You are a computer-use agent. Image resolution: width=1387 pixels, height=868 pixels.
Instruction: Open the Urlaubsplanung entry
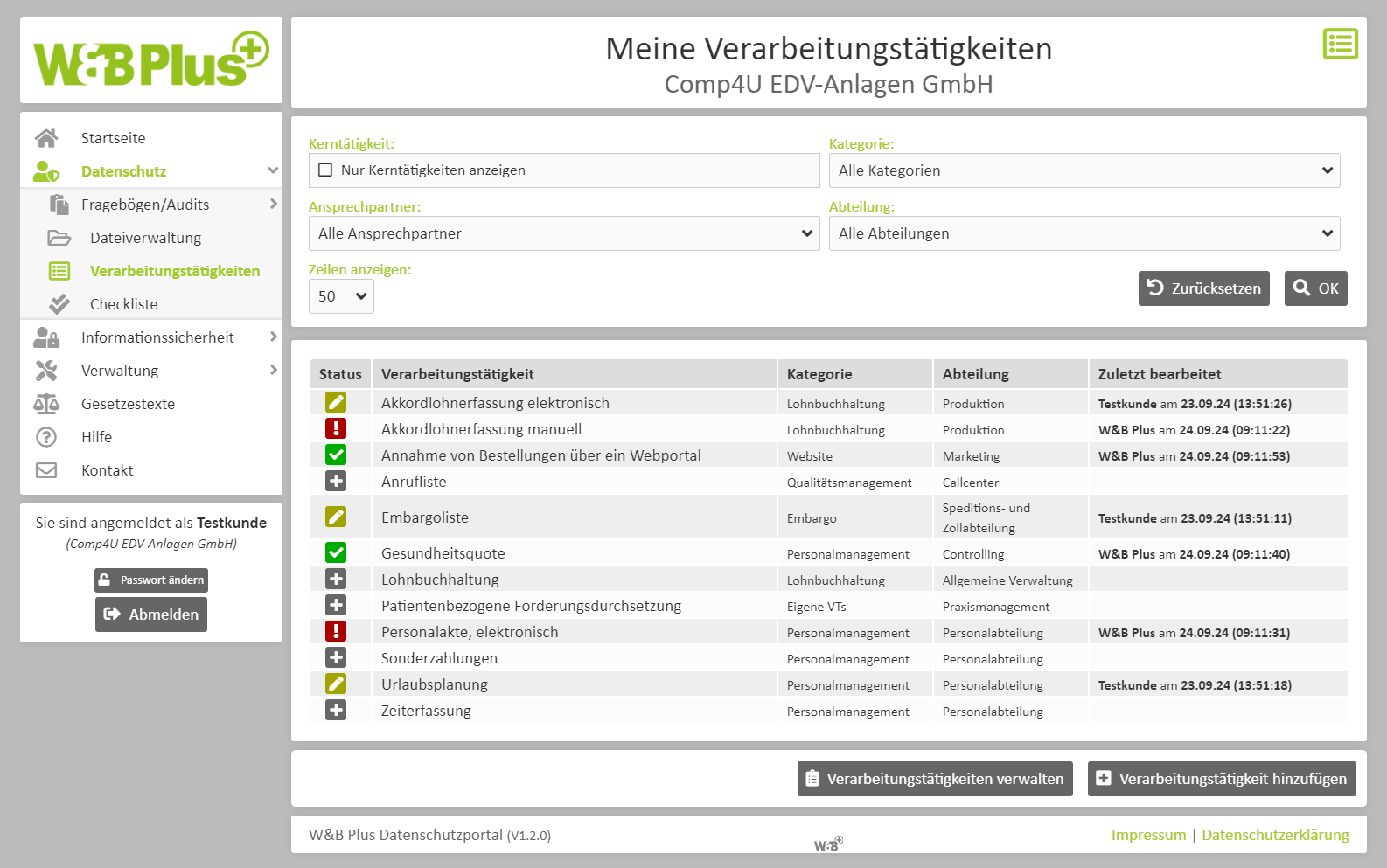435,684
